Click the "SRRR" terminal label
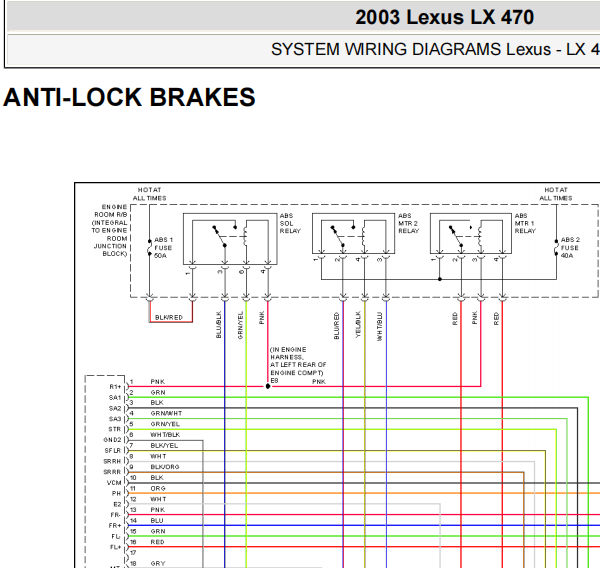 112,472
